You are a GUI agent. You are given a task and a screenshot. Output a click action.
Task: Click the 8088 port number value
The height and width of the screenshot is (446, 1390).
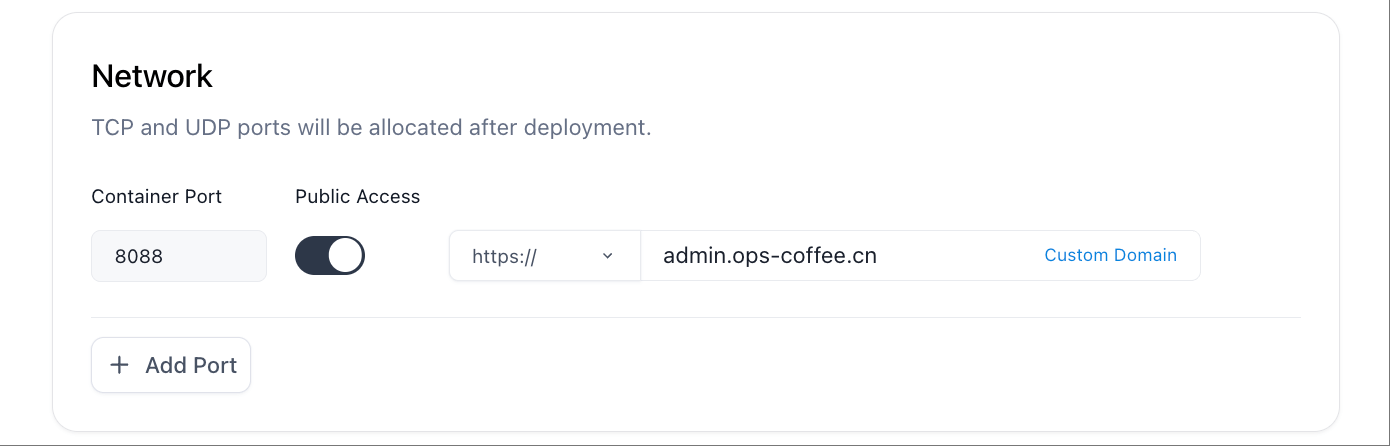pyautogui.click(x=139, y=256)
